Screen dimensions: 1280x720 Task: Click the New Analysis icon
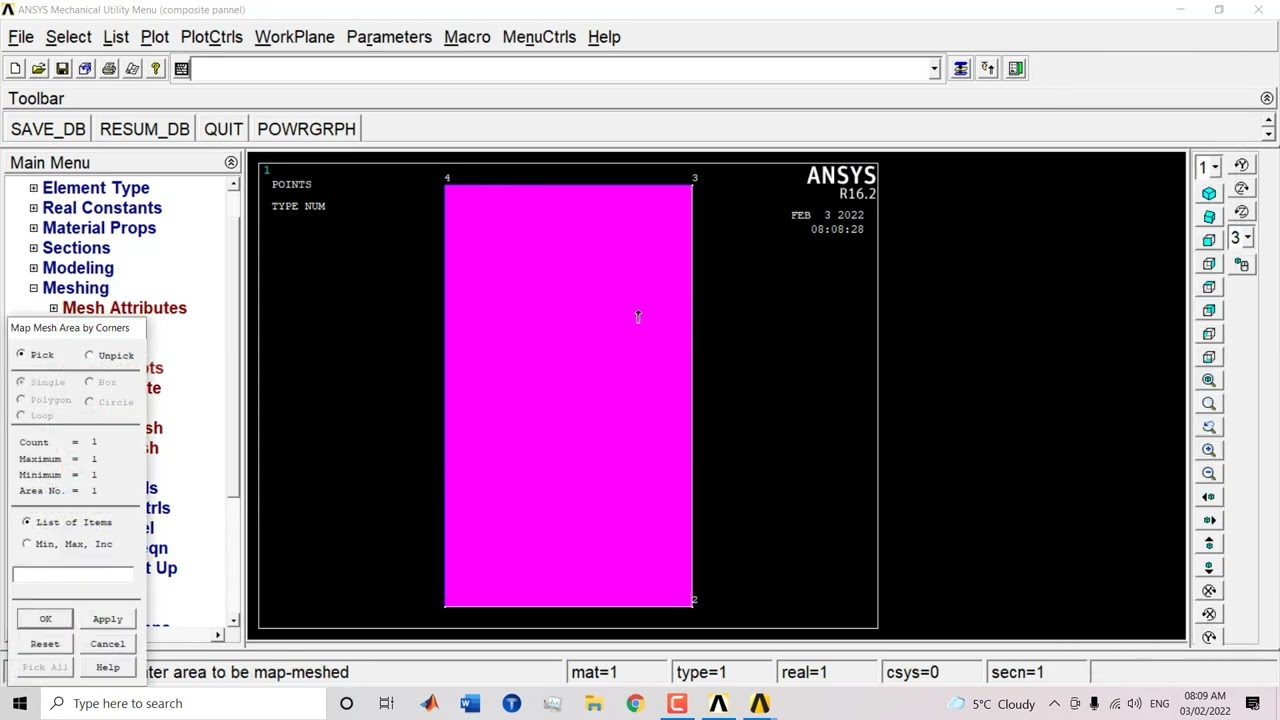tap(15, 69)
